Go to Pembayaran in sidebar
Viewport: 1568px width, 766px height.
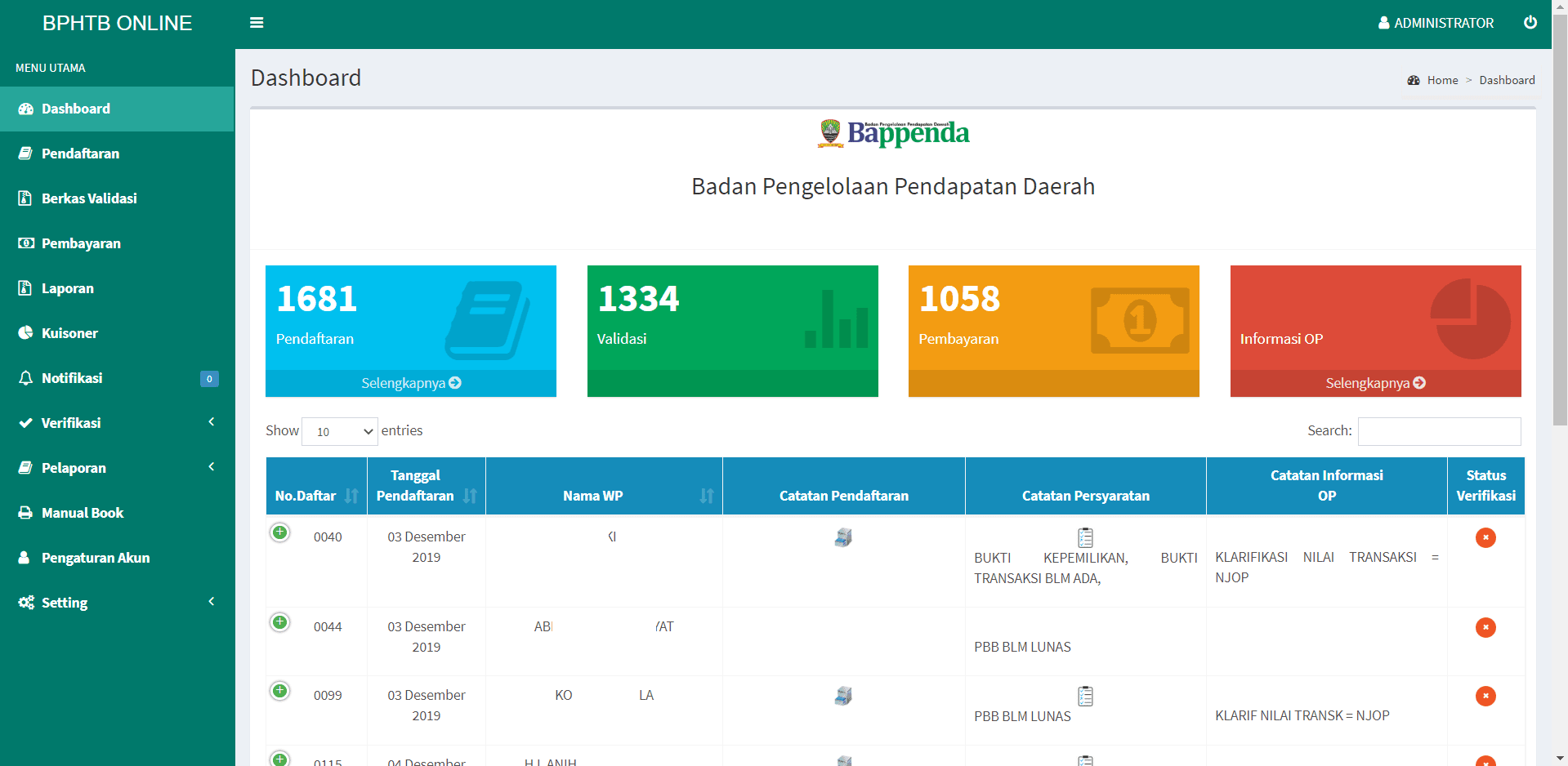point(117,243)
